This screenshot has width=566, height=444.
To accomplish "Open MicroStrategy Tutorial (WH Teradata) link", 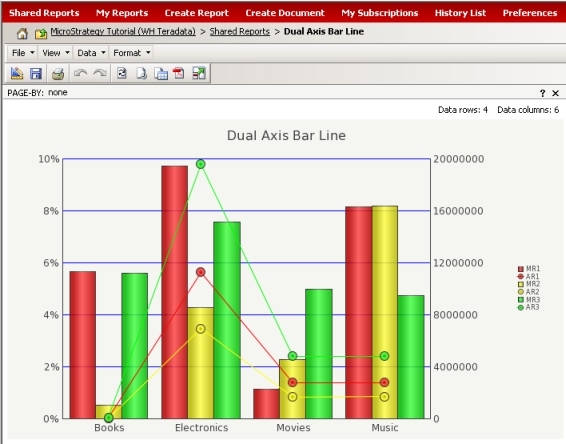I will (x=123, y=32).
